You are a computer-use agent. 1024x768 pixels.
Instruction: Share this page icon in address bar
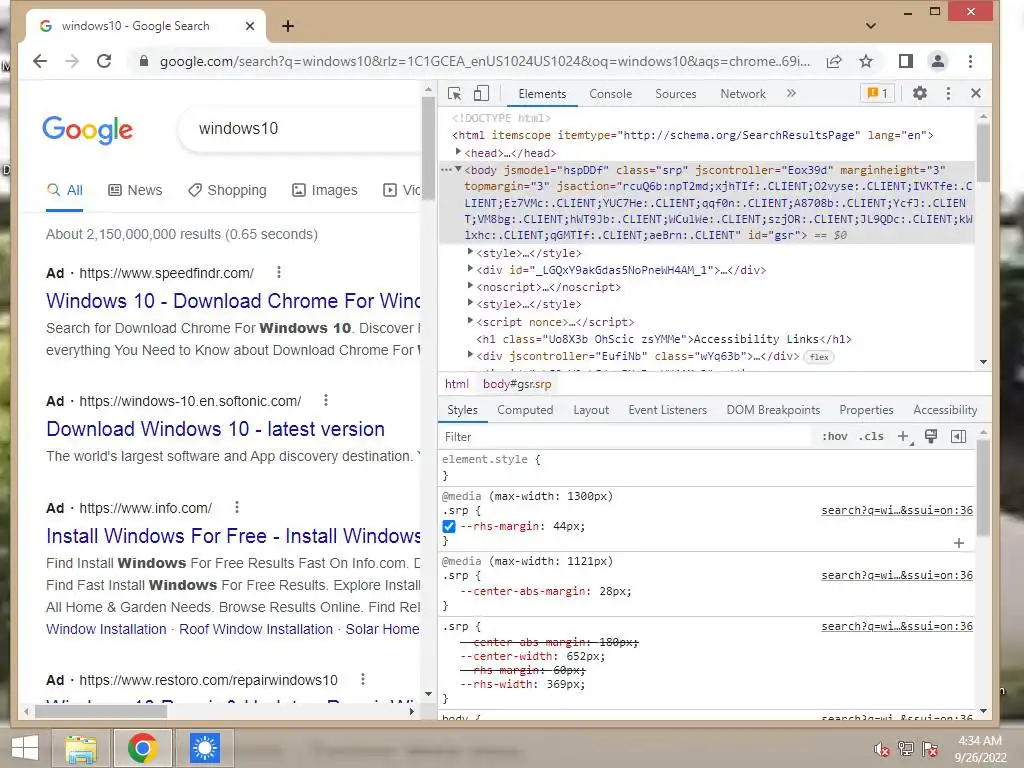coord(834,61)
